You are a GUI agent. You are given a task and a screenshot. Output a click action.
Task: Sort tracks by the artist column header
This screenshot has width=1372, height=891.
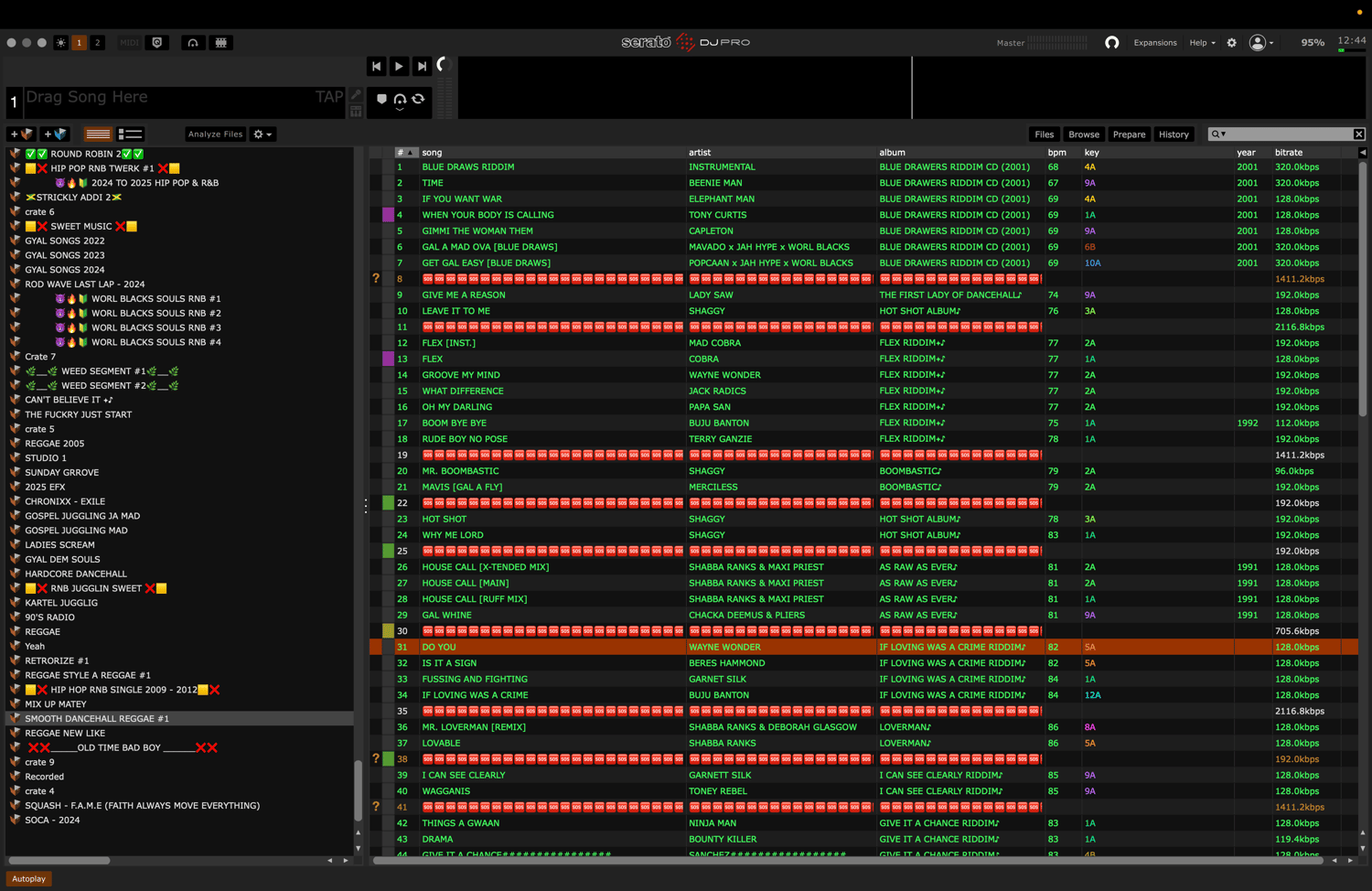700,153
